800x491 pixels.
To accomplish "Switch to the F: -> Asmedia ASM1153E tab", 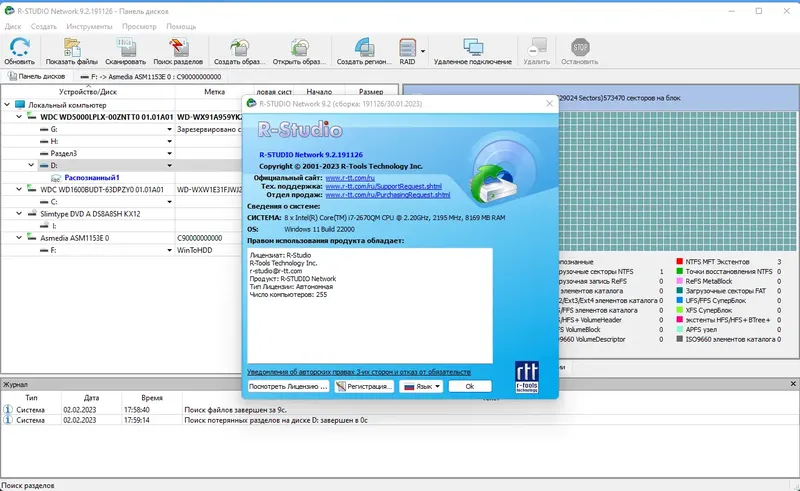I will (151, 77).
